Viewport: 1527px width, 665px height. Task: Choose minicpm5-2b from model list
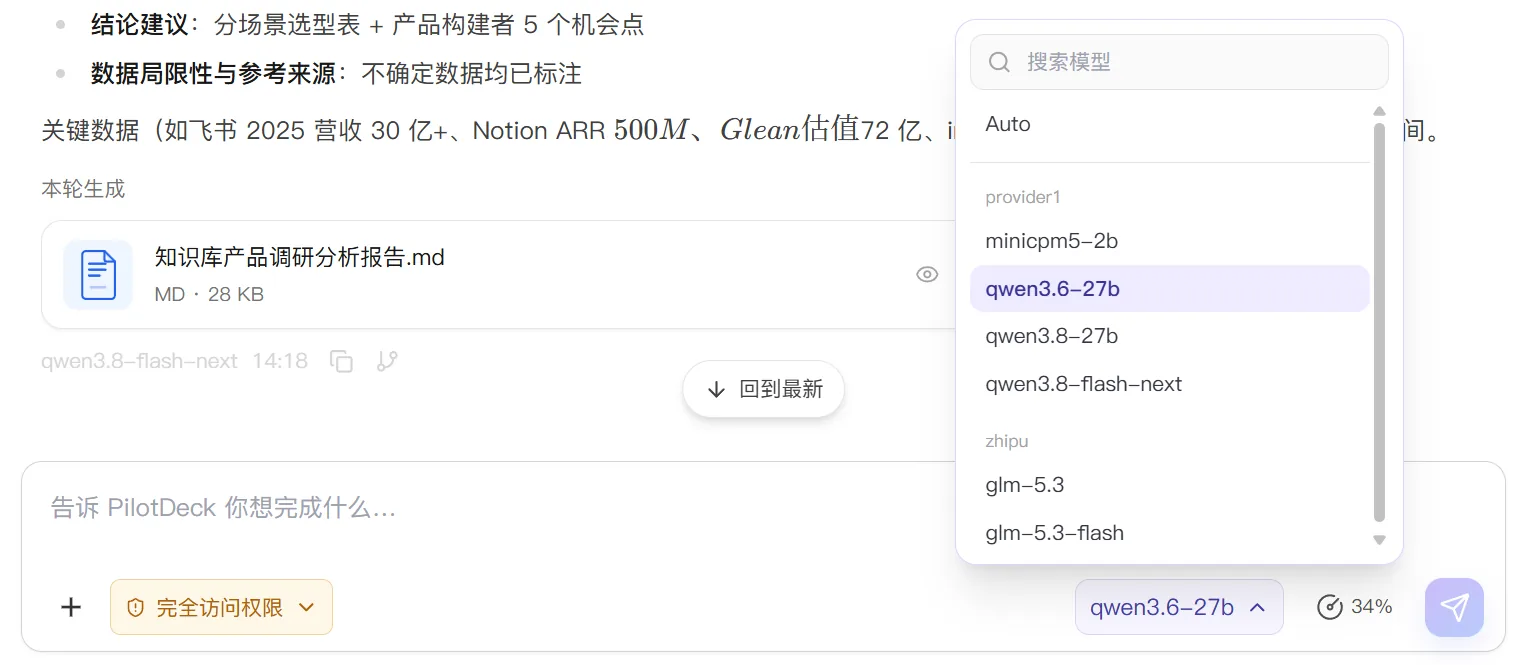[1169, 241]
